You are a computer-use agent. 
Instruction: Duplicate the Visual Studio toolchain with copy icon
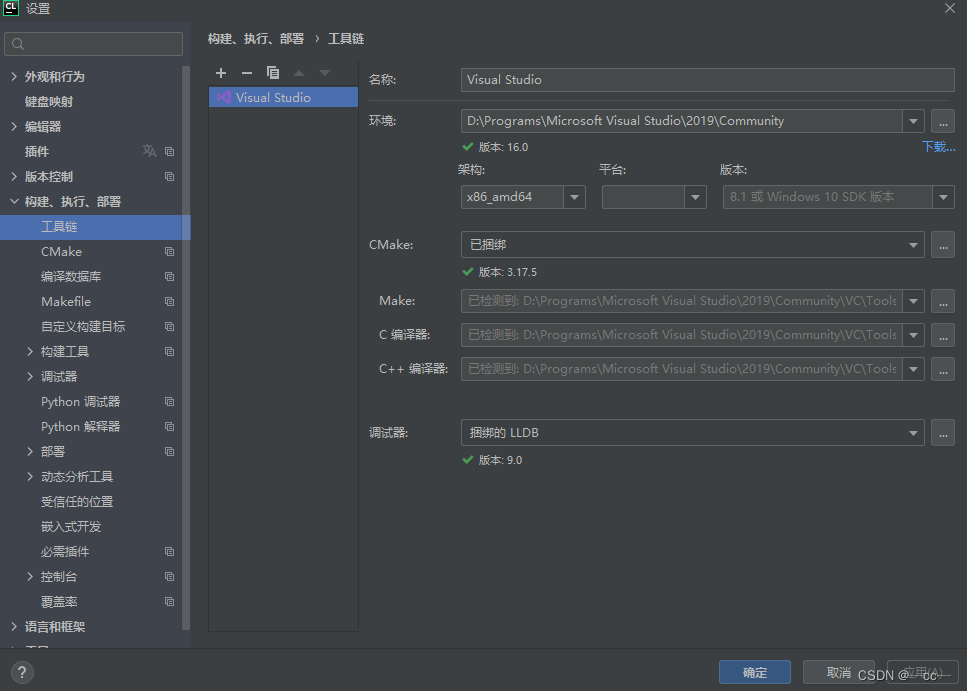[273, 72]
